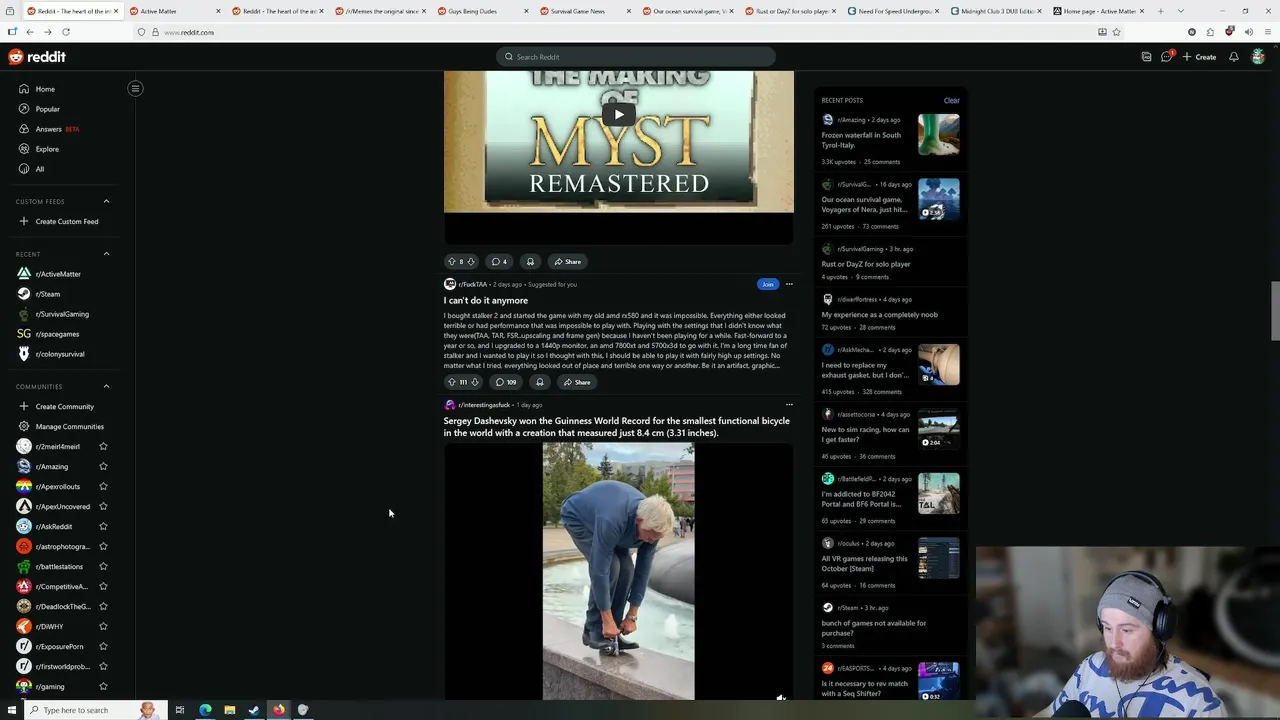Switch to Midnight Club 3 DUB Edition tab
The image size is (1280, 720).
pos(994,11)
